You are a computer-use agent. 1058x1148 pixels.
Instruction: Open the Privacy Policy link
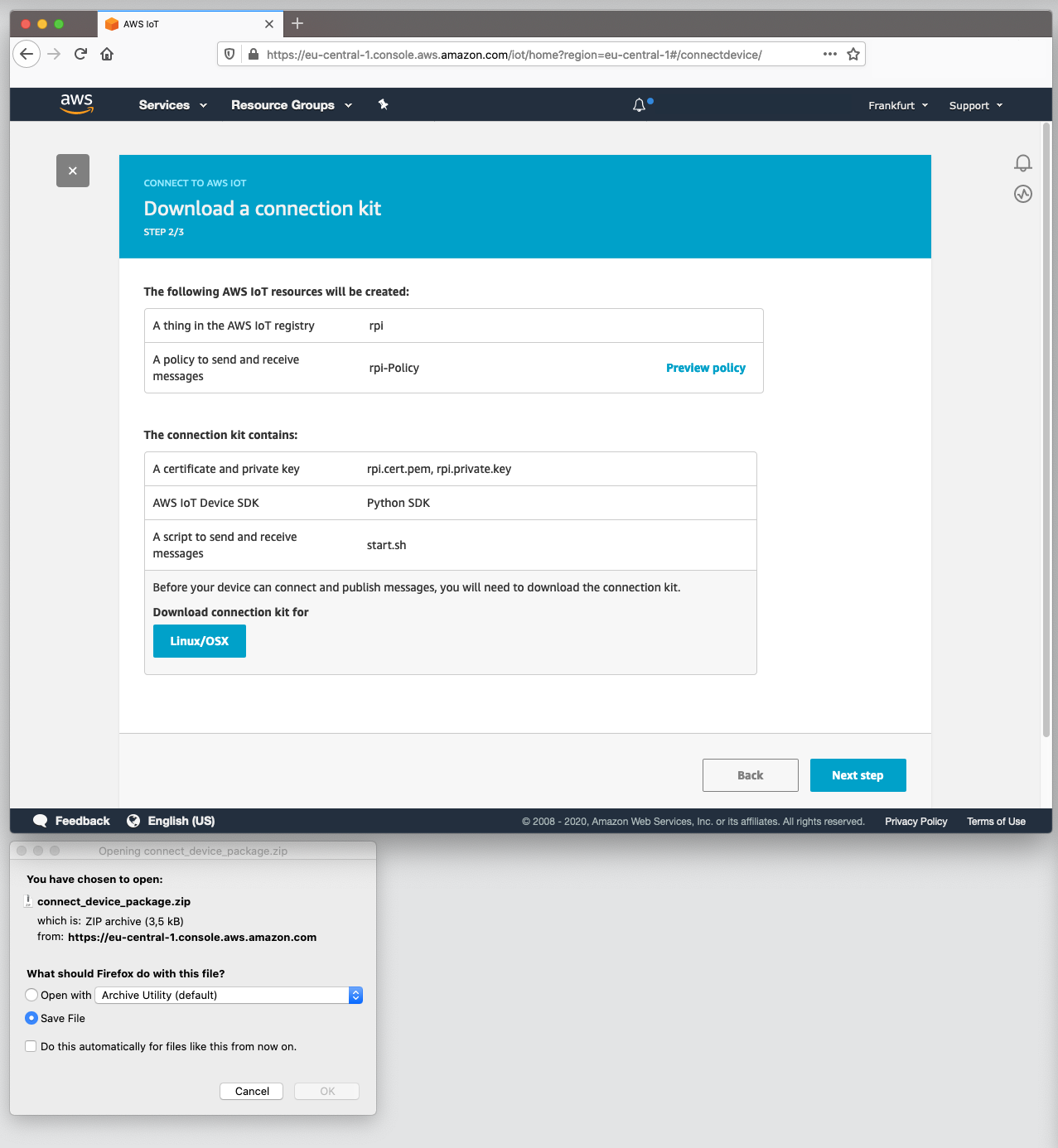915,822
